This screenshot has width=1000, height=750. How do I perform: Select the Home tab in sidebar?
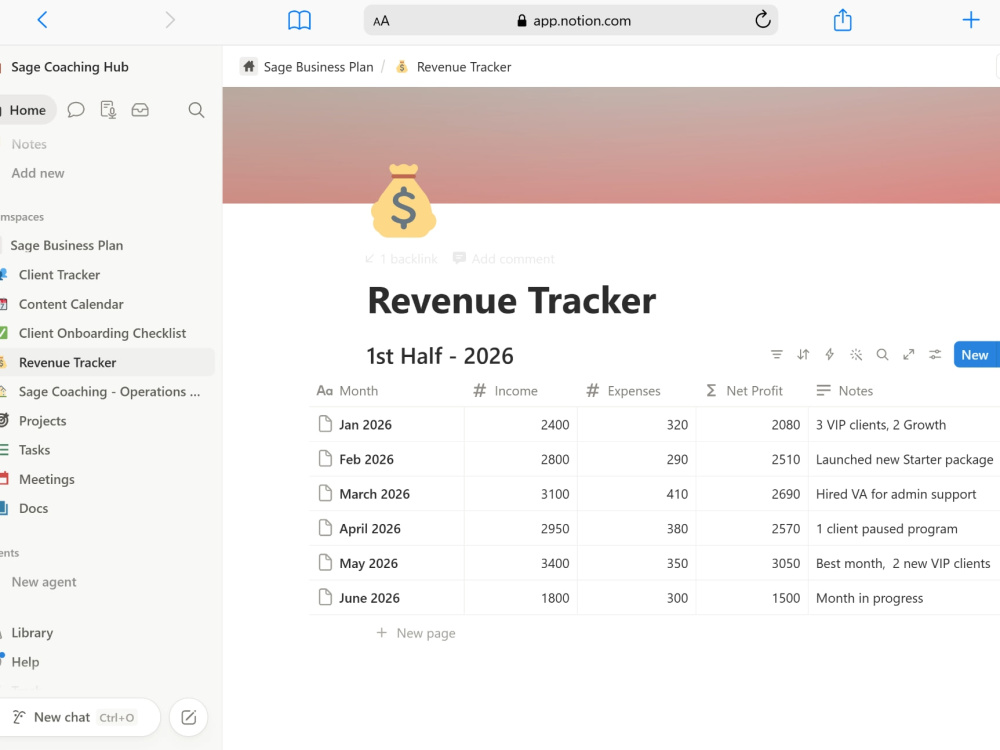point(27,110)
